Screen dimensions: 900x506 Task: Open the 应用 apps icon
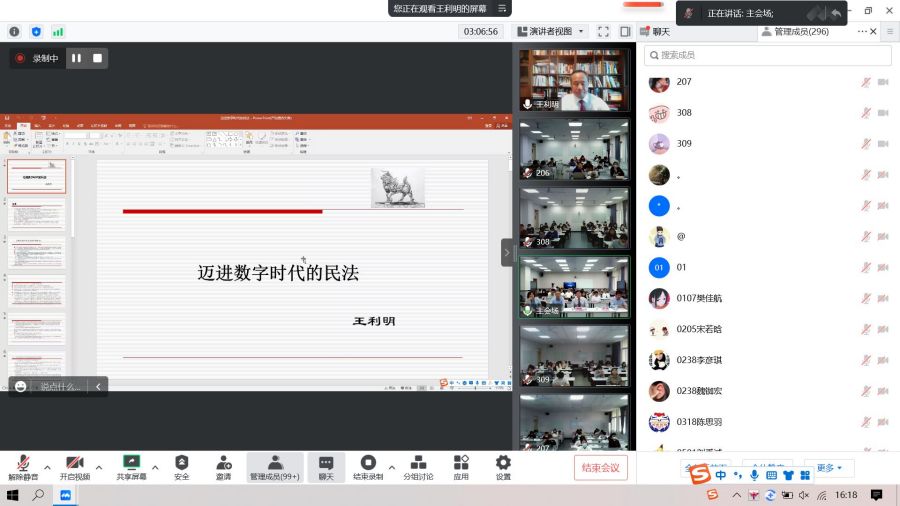tap(461, 463)
